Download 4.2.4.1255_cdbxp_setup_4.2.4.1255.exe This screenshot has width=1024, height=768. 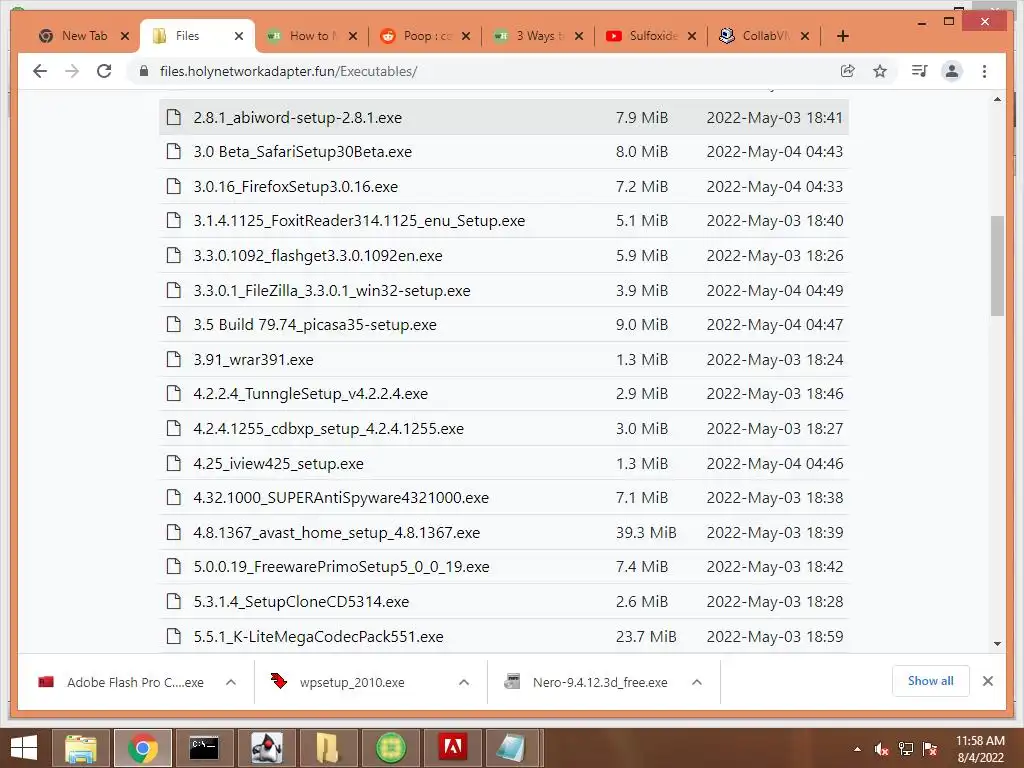[x=328, y=428]
